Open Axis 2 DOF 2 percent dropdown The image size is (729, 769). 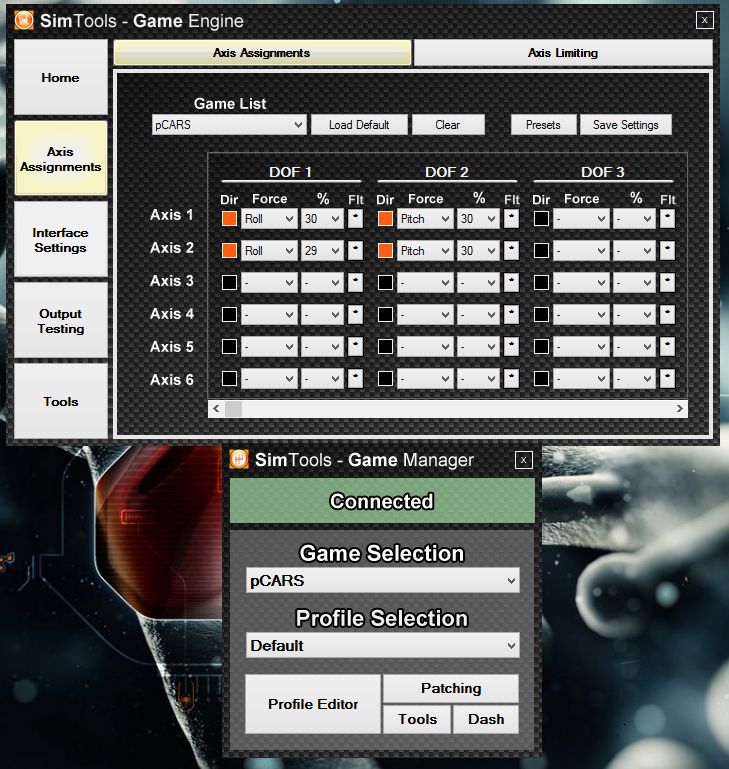(x=478, y=251)
